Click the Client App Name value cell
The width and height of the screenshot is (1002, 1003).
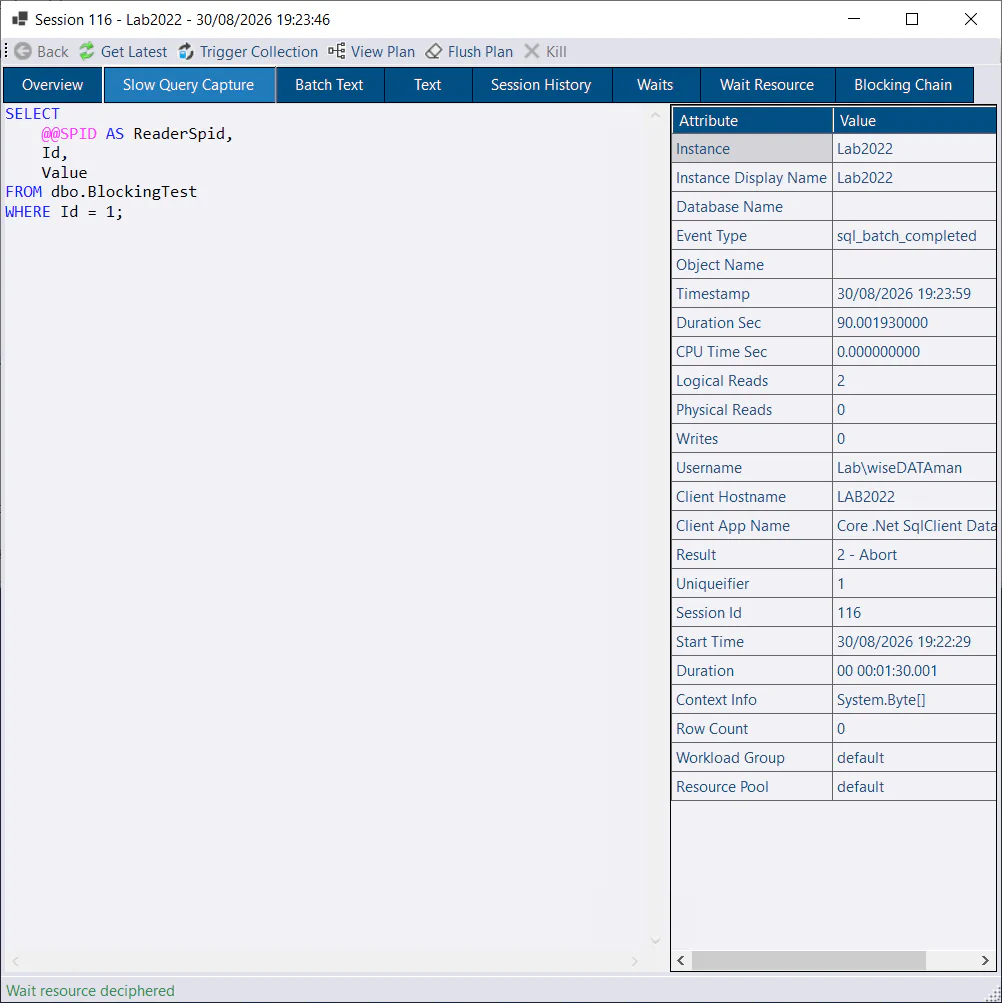pyautogui.click(x=914, y=526)
